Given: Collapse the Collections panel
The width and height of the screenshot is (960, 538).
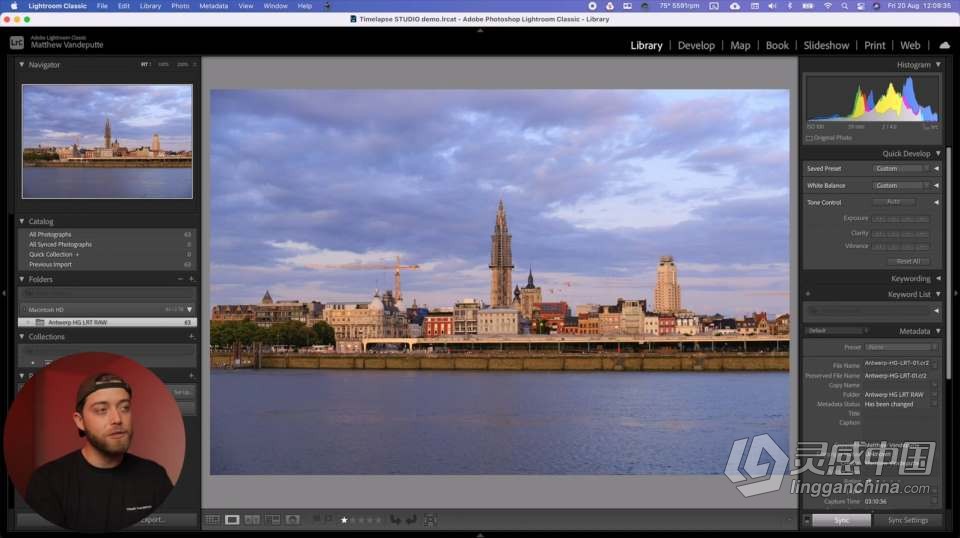Looking at the screenshot, I should point(21,337).
